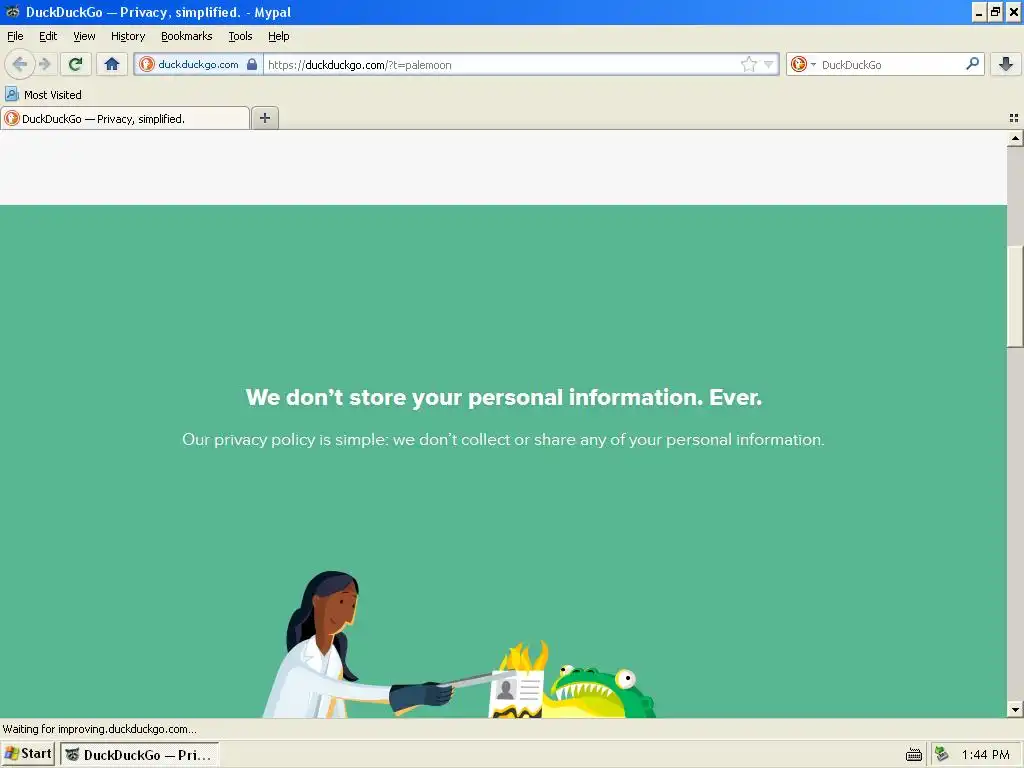Click the on-screen keyboard tray icon
The width and height of the screenshot is (1024, 768).
coord(914,755)
